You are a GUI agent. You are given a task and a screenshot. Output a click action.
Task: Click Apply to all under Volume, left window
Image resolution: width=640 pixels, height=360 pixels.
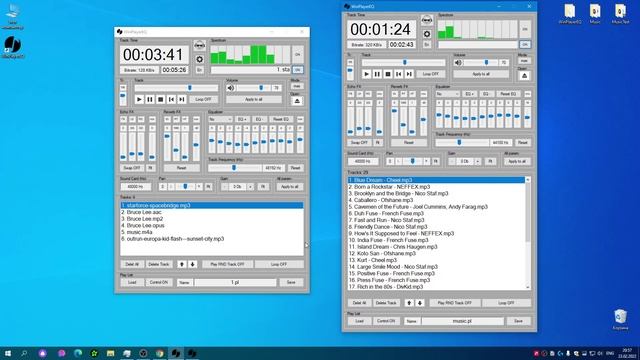[x=254, y=100]
